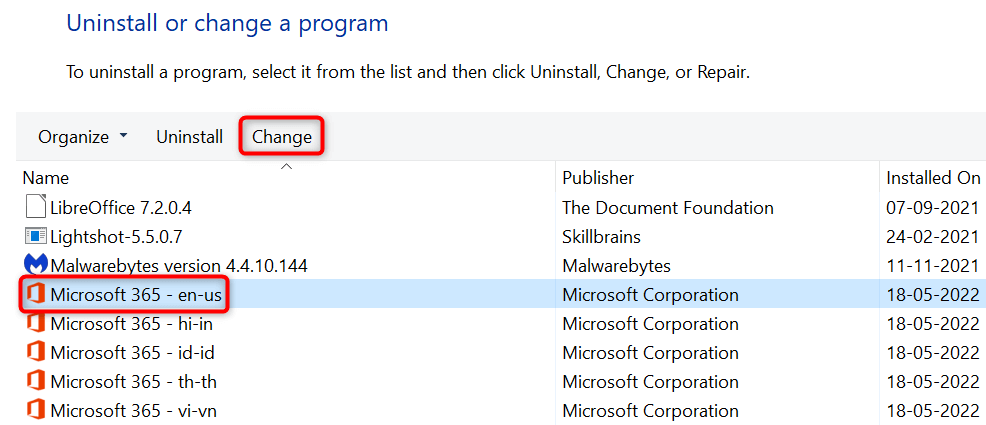The width and height of the screenshot is (986, 425).
Task: Click the Lightshot-5.5.0.7 program icon
Action: 35,237
